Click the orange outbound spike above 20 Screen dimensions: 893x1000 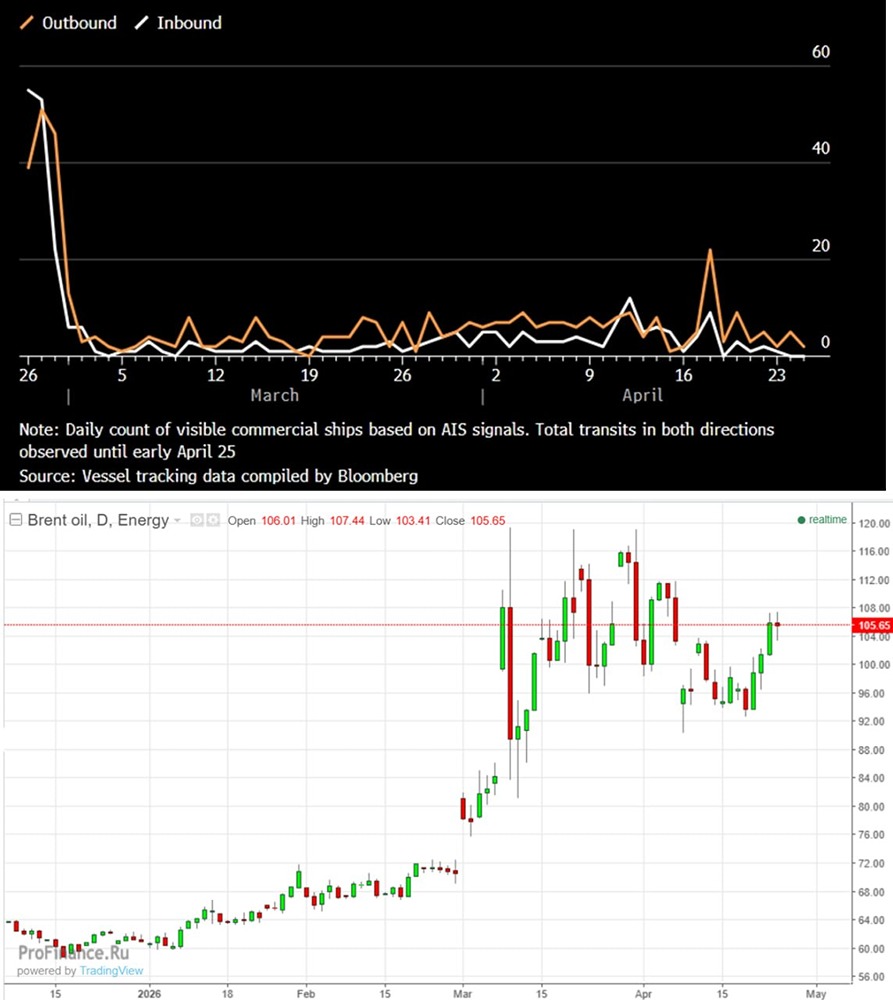[x=710, y=252]
